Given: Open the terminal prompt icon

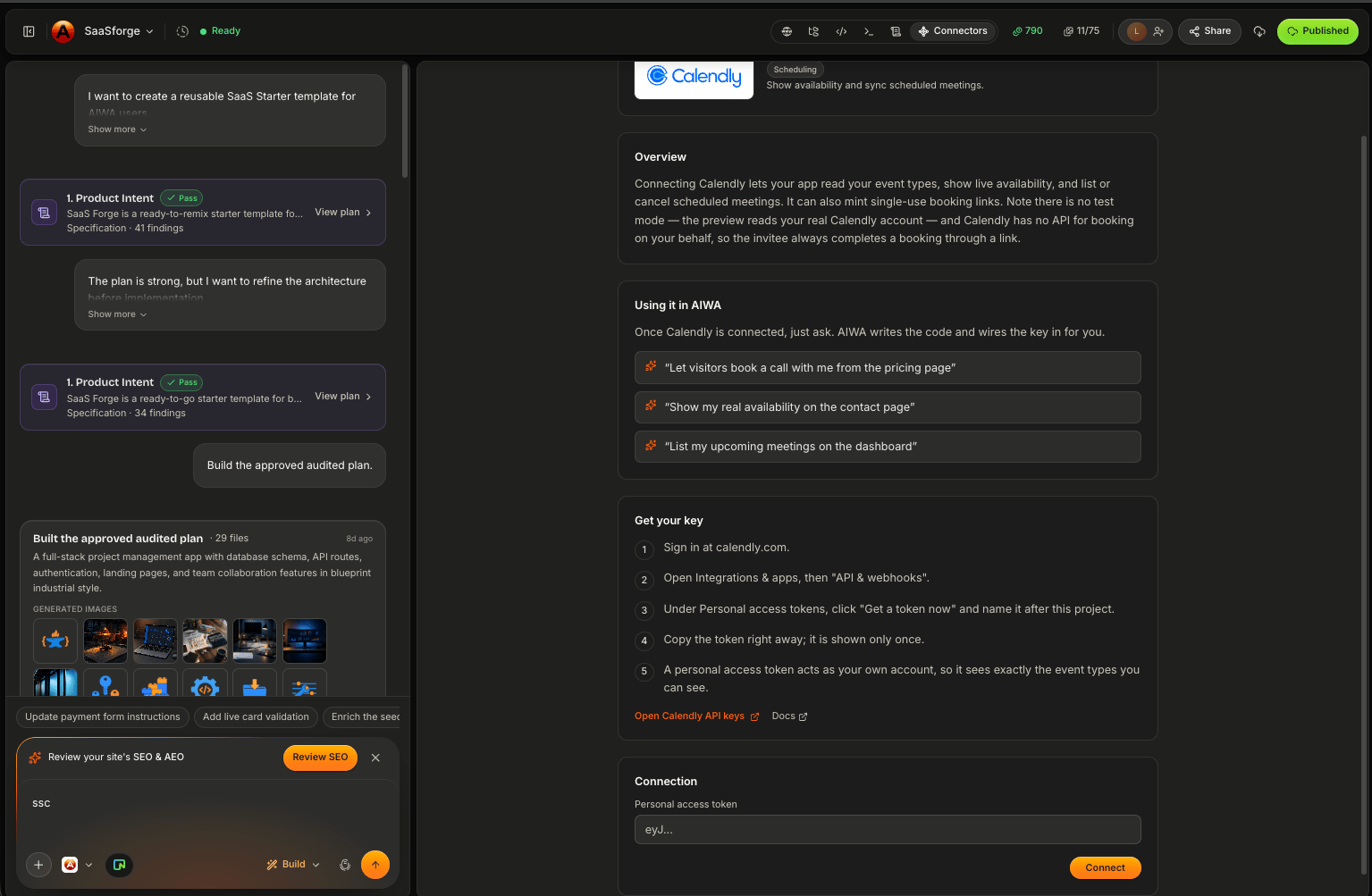Looking at the screenshot, I should point(869,31).
